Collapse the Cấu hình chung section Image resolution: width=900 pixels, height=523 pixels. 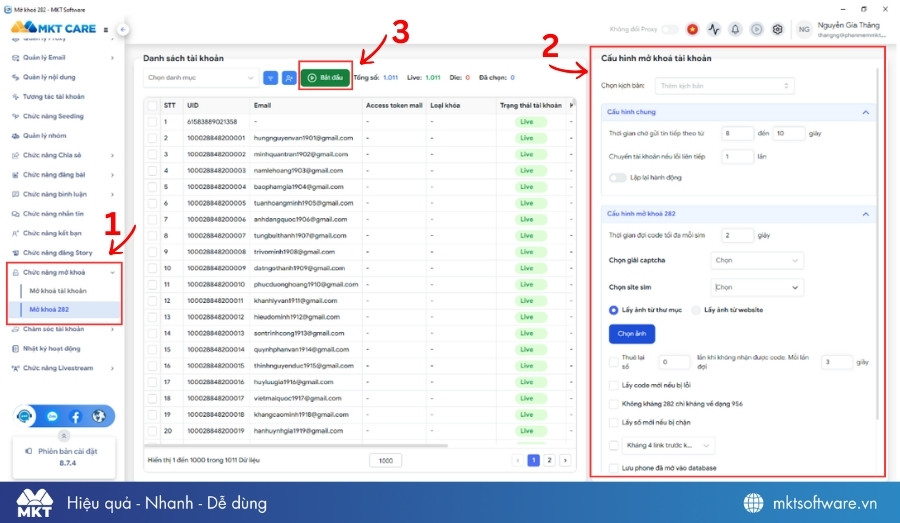[x=866, y=112]
